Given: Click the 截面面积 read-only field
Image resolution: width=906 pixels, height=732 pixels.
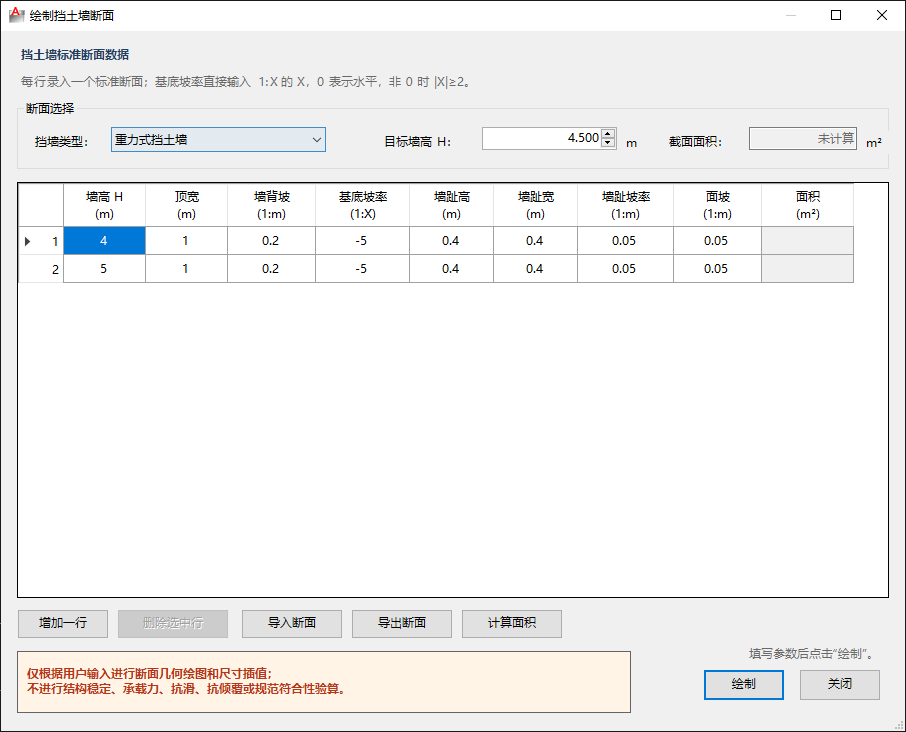Looking at the screenshot, I should coord(803,139).
